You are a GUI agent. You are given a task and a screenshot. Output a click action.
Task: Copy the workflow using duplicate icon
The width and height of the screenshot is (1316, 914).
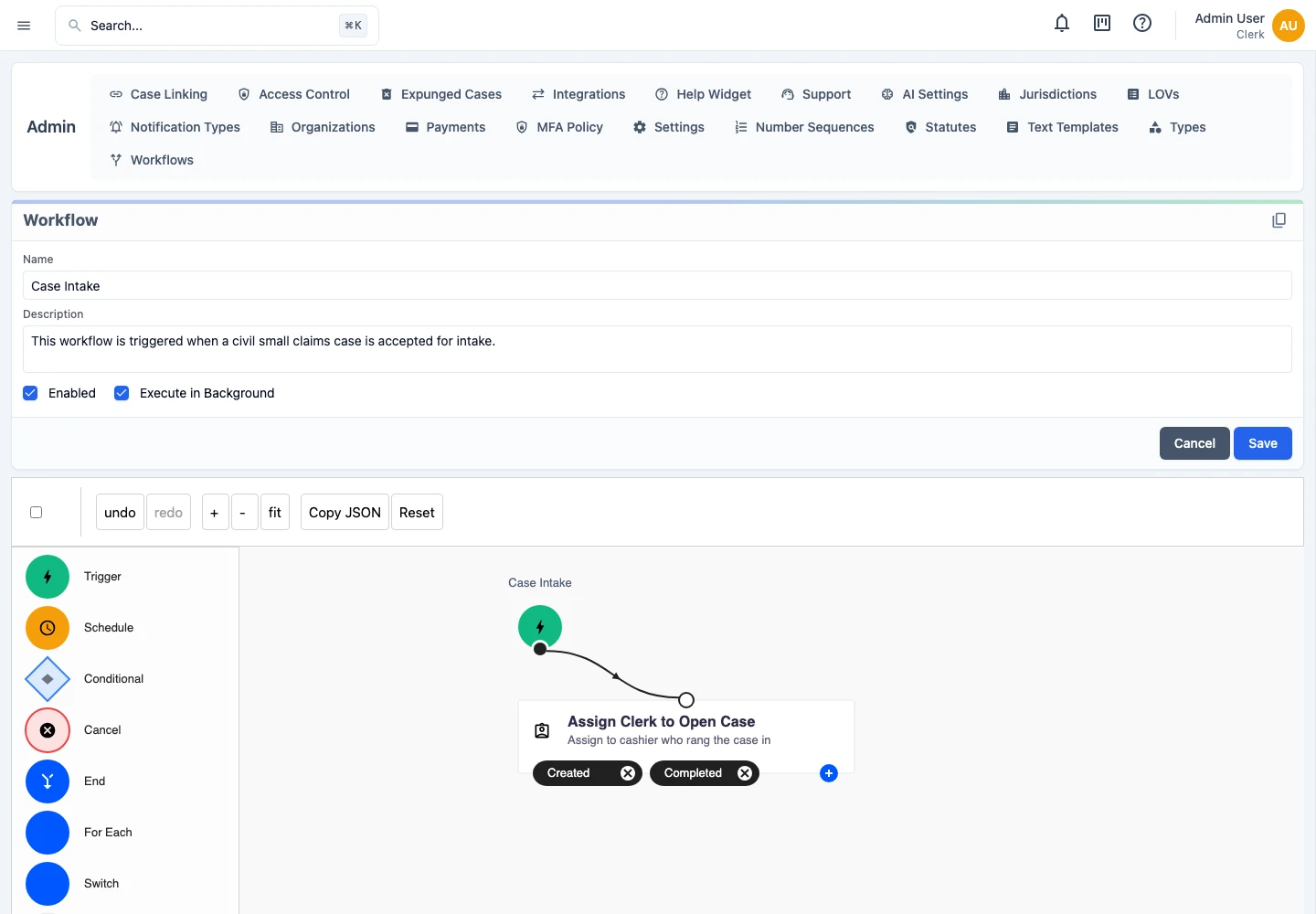click(1279, 220)
